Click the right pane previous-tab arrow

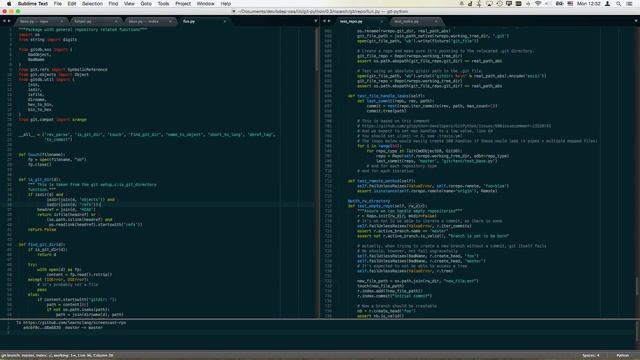tap(324, 21)
